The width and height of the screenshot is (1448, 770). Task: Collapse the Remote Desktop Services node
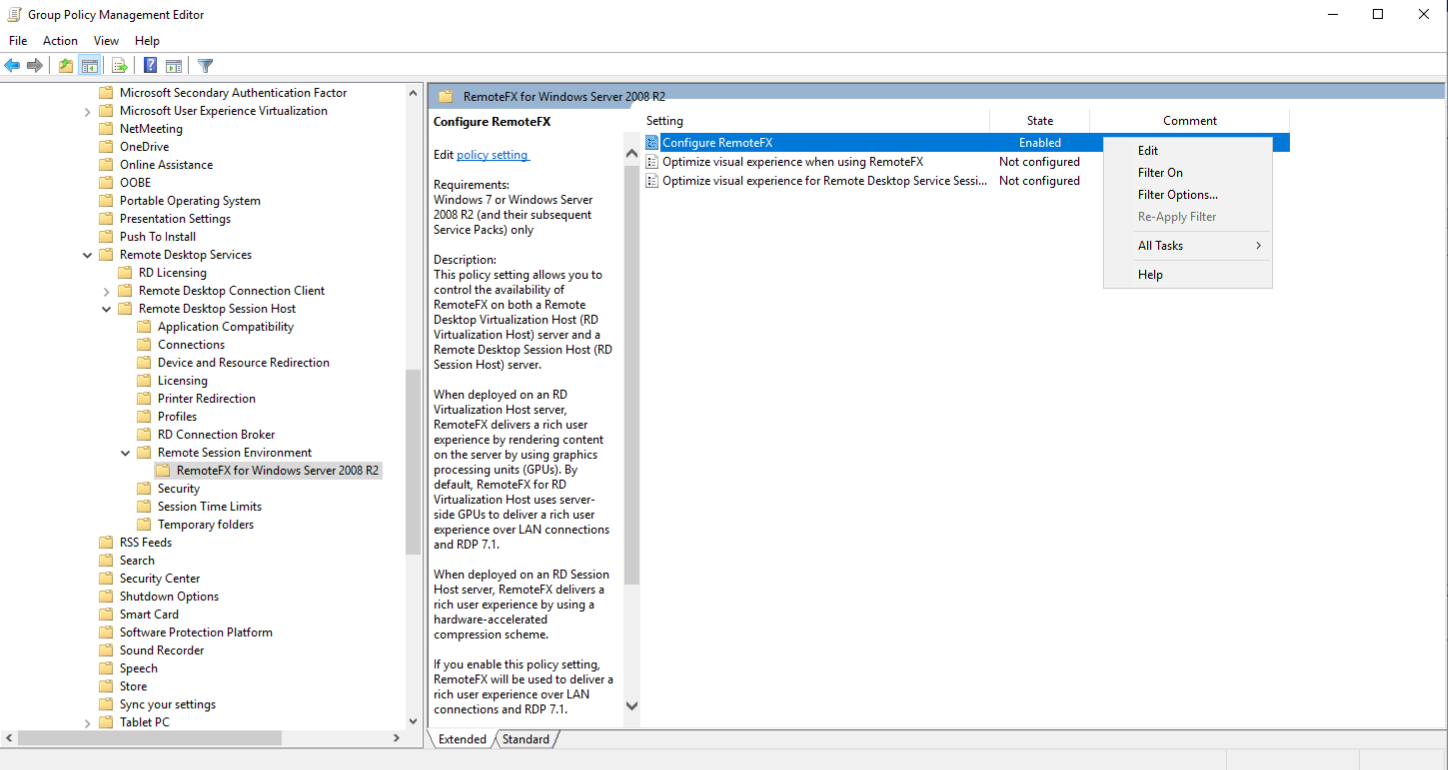[x=87, y=254]
